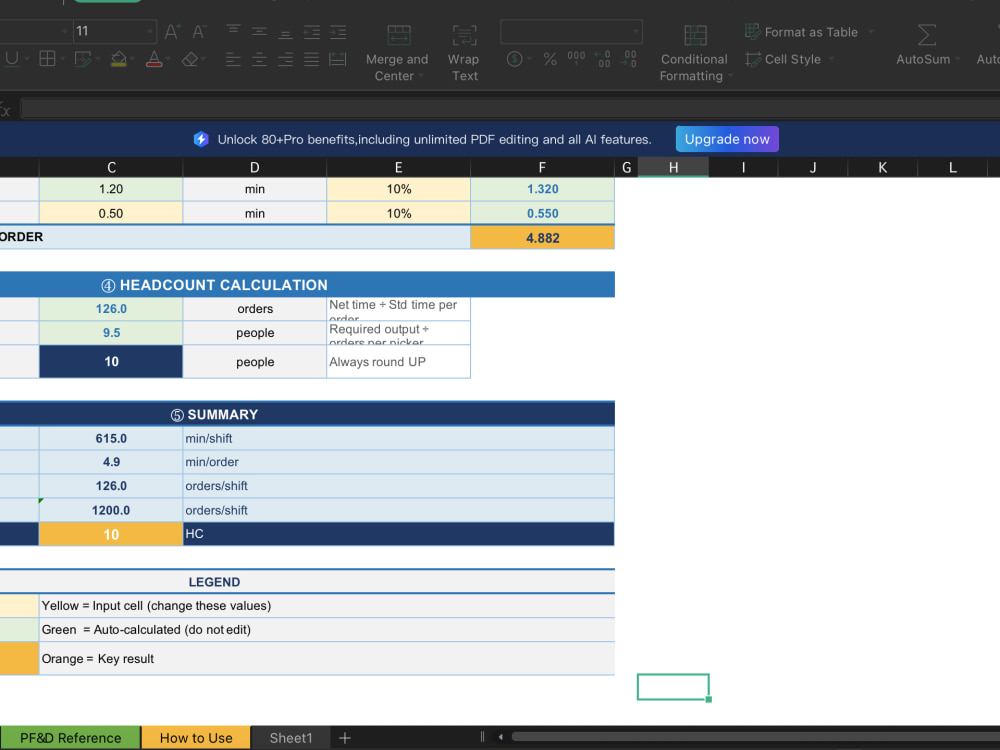Increase font size with the A+ icon

(x=172, y=31)
